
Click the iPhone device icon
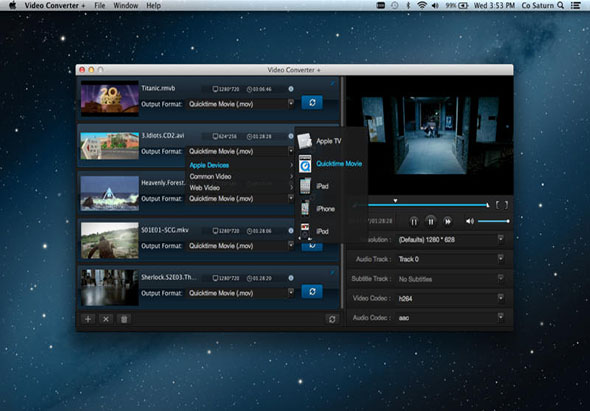pyautogui.click(x=305, y=208)
